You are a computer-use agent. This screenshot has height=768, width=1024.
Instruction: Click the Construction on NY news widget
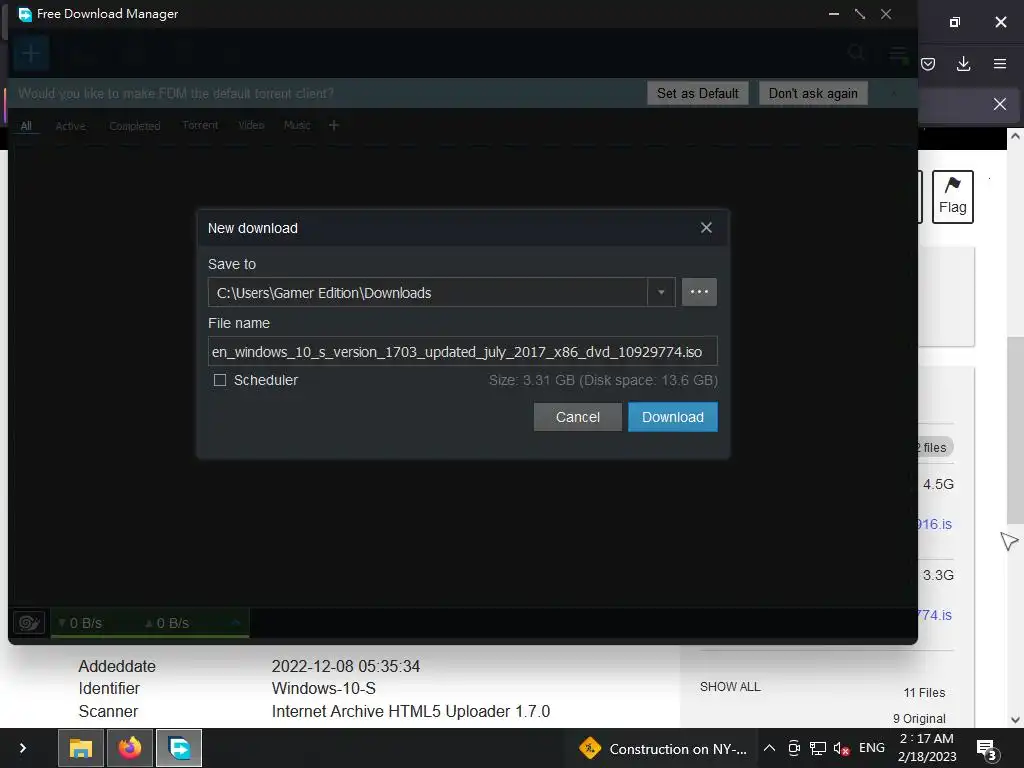pos(664,748)
